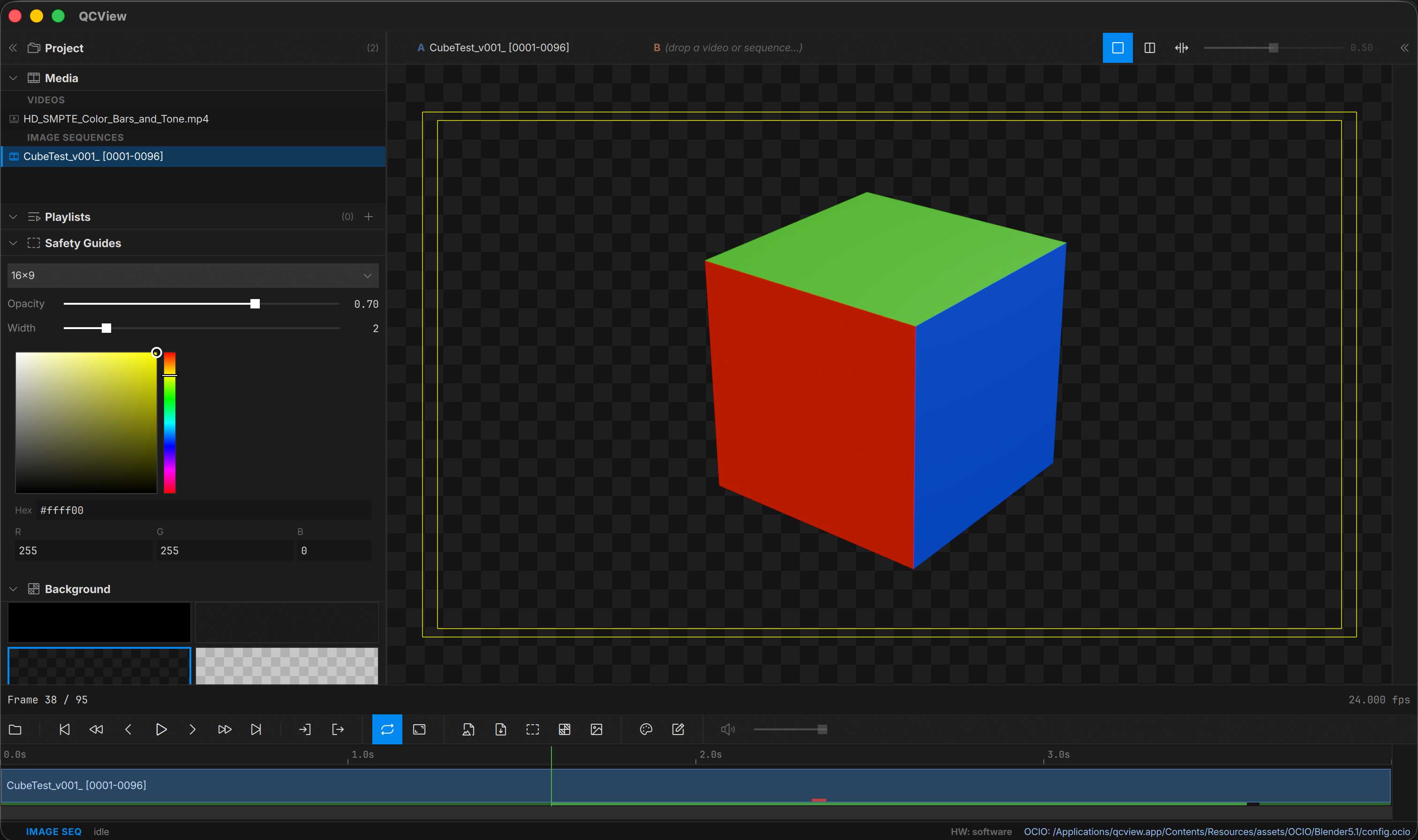Click the G value 255 field

(x=224, y=550)
